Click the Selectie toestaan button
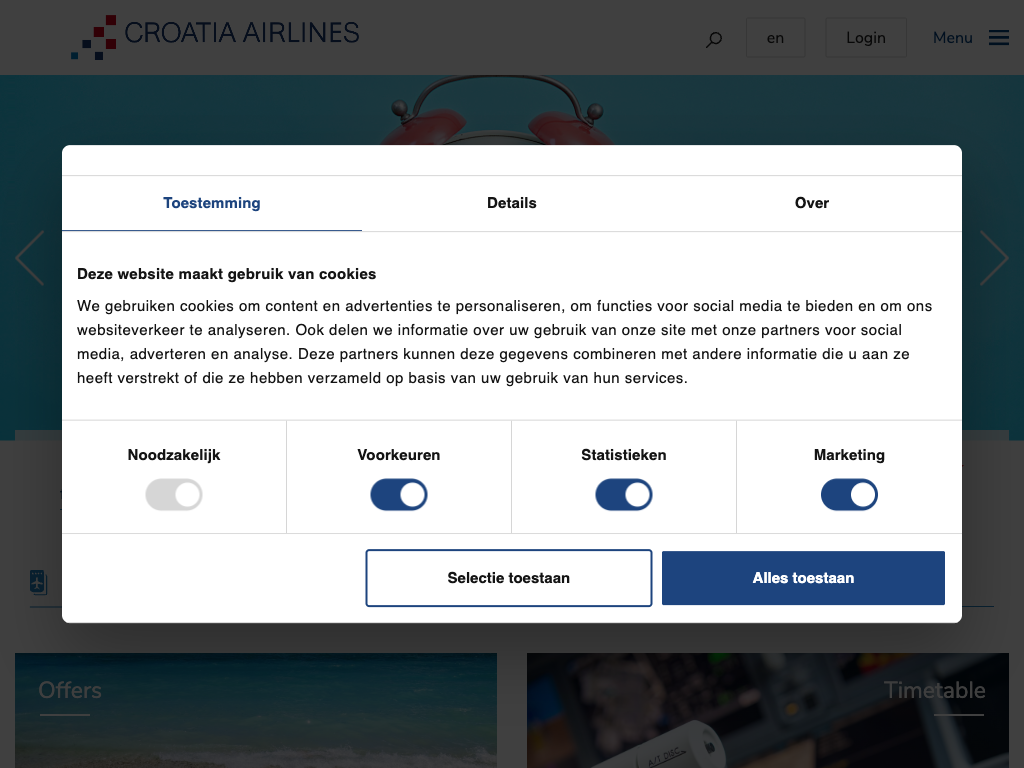1024x768 pixels. pyautogui.click(x=508, y=578)
